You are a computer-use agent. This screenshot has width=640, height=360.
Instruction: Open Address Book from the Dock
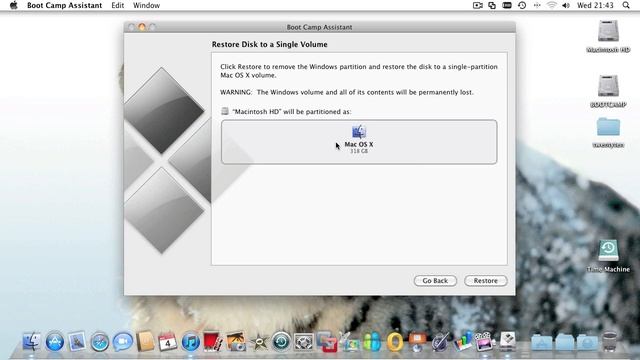pos(145,342)
